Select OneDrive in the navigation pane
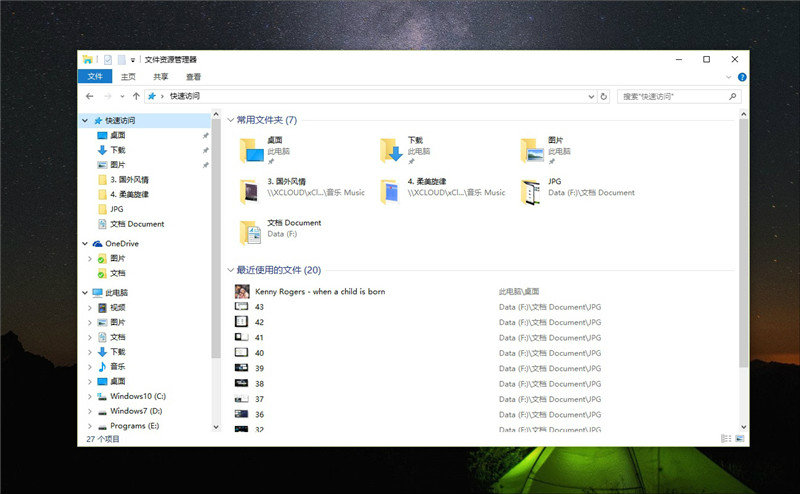This screenshot has height=494, width=800. click(x=121, y=243)
